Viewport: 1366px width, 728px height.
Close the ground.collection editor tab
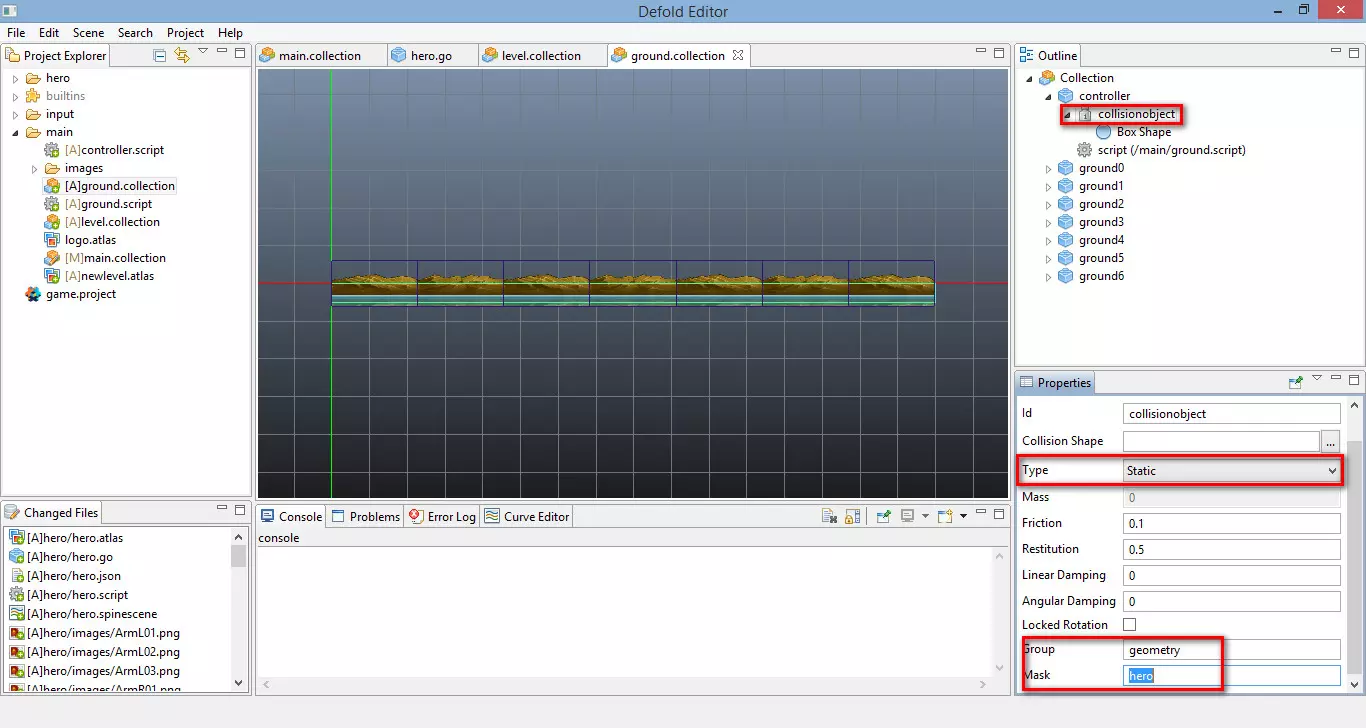pos(738,55)
